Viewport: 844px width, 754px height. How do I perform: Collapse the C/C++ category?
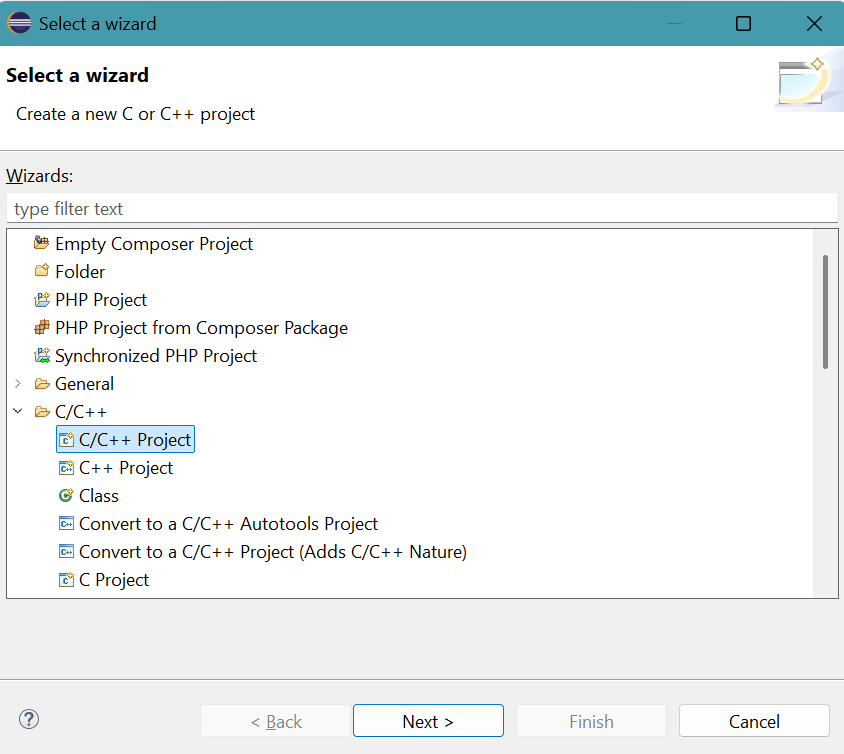coord(18,411)
